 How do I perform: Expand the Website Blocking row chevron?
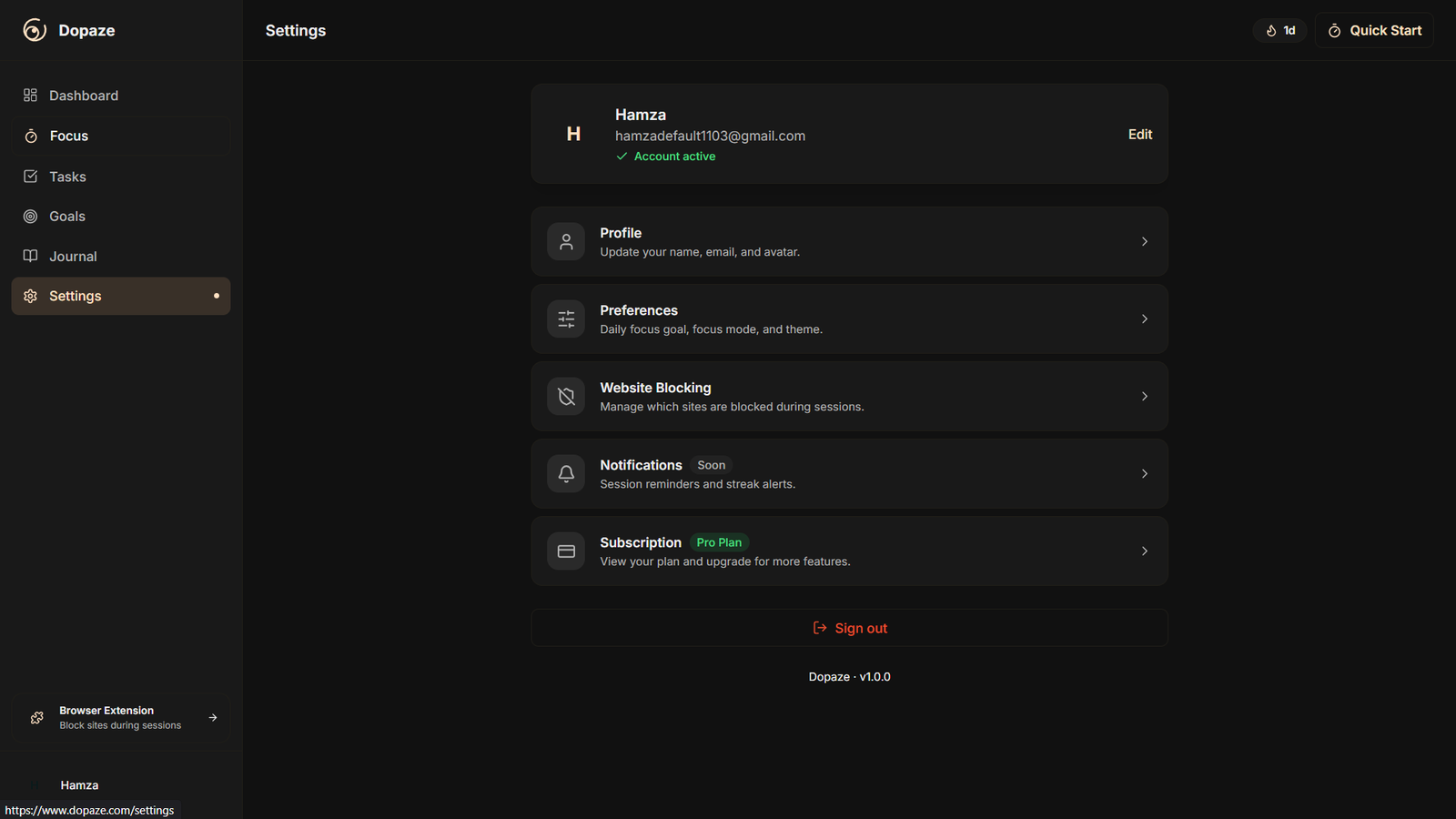1144,397
